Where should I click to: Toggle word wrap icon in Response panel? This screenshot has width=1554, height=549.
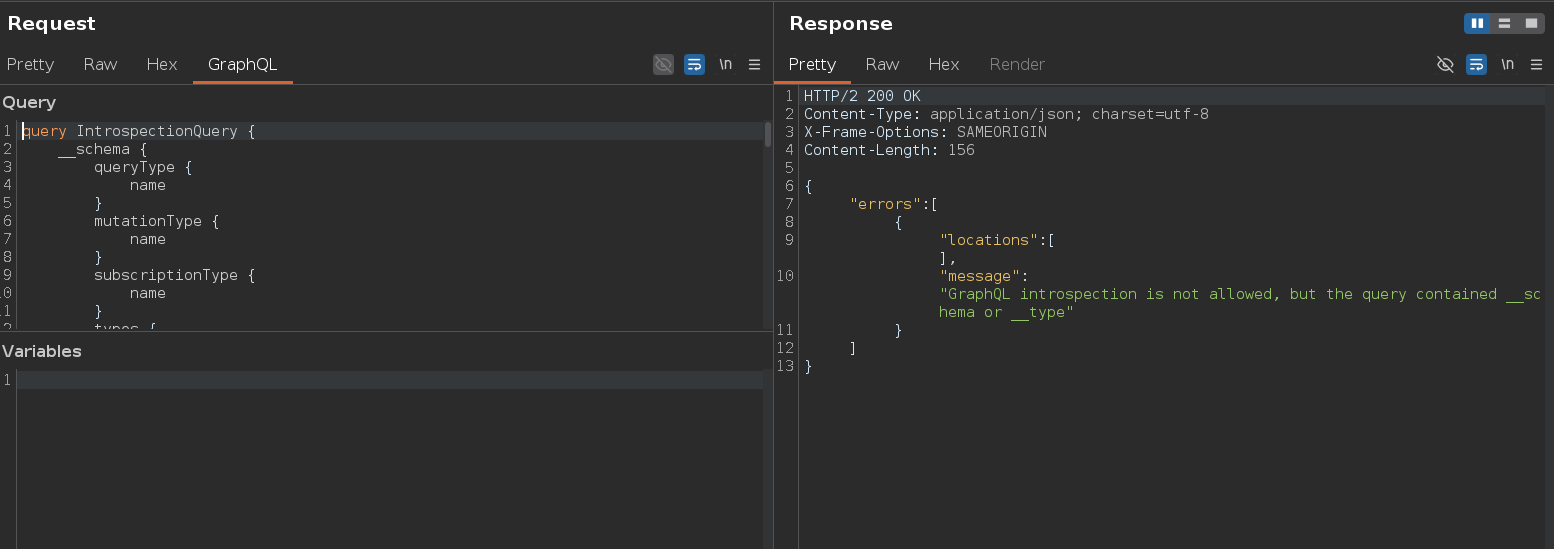(1476, 64)
